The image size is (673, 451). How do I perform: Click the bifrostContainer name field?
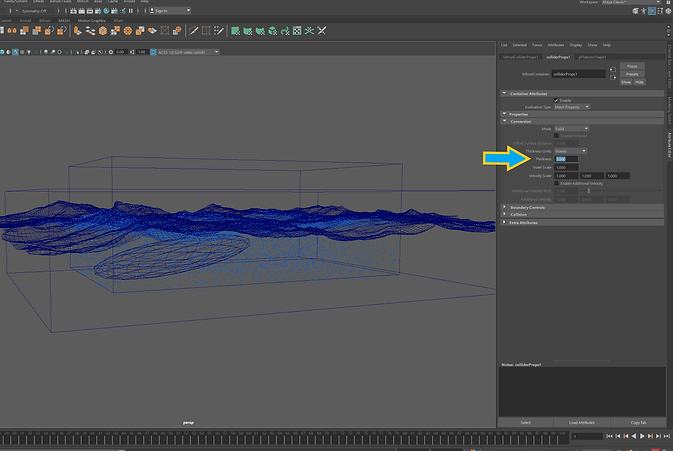tap(579, 74)
